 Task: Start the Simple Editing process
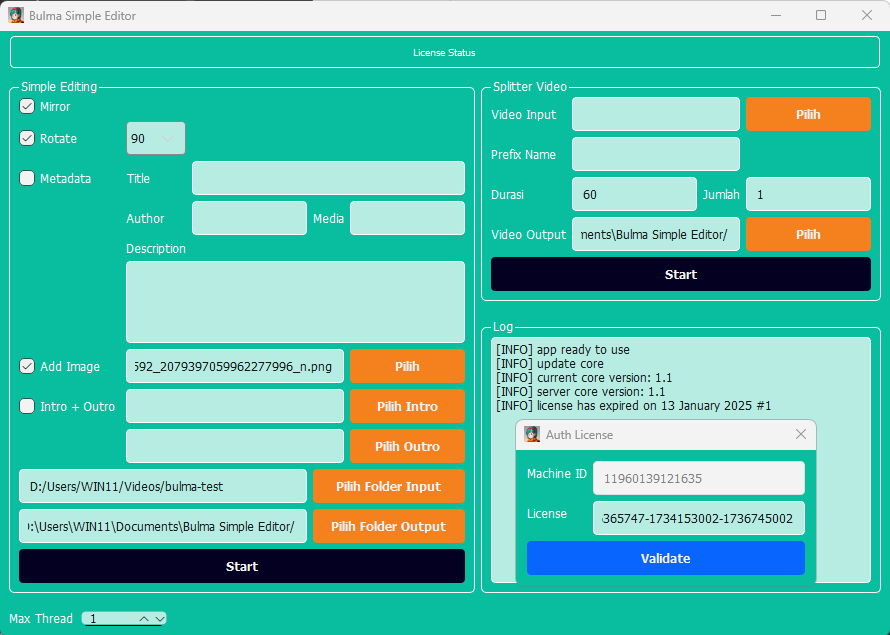point(242,566)
